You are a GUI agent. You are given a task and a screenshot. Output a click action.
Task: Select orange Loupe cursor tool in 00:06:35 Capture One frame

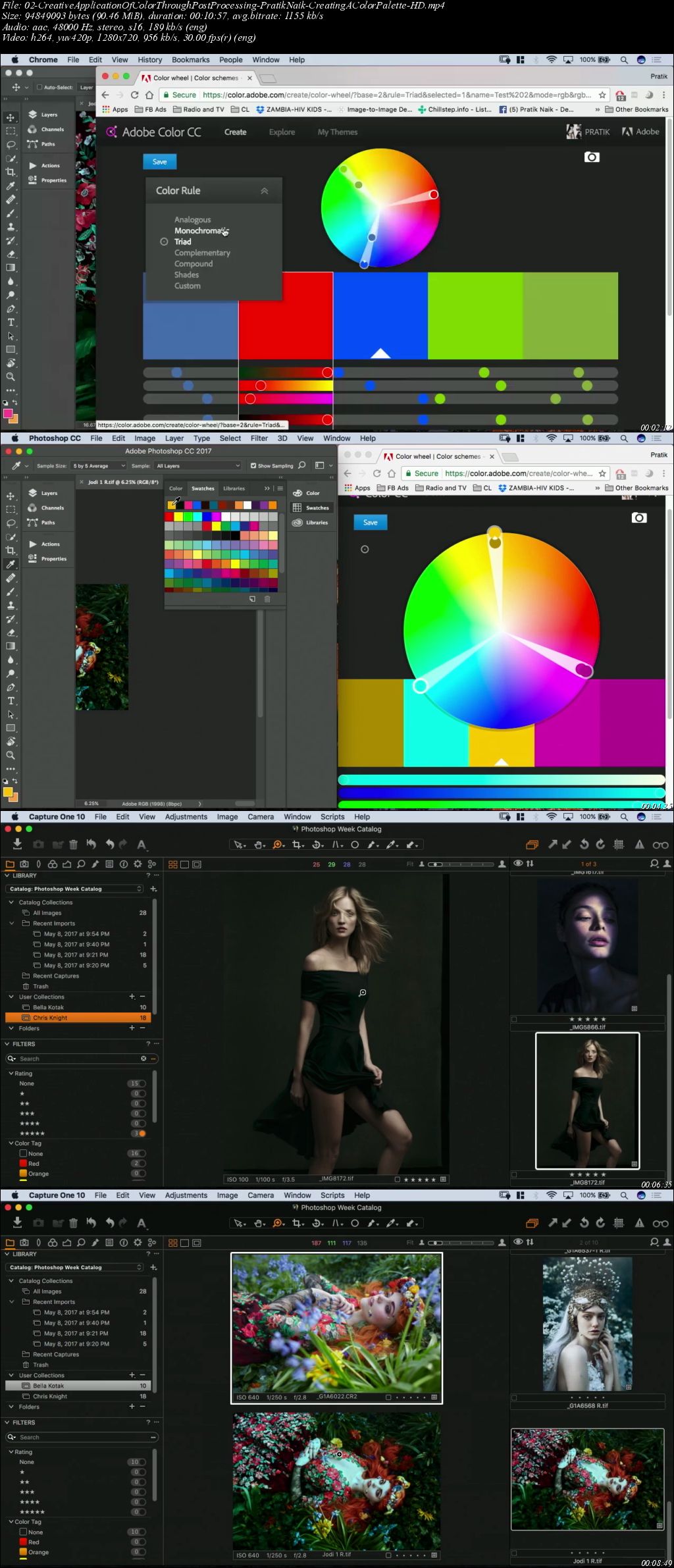click(278, 845)
